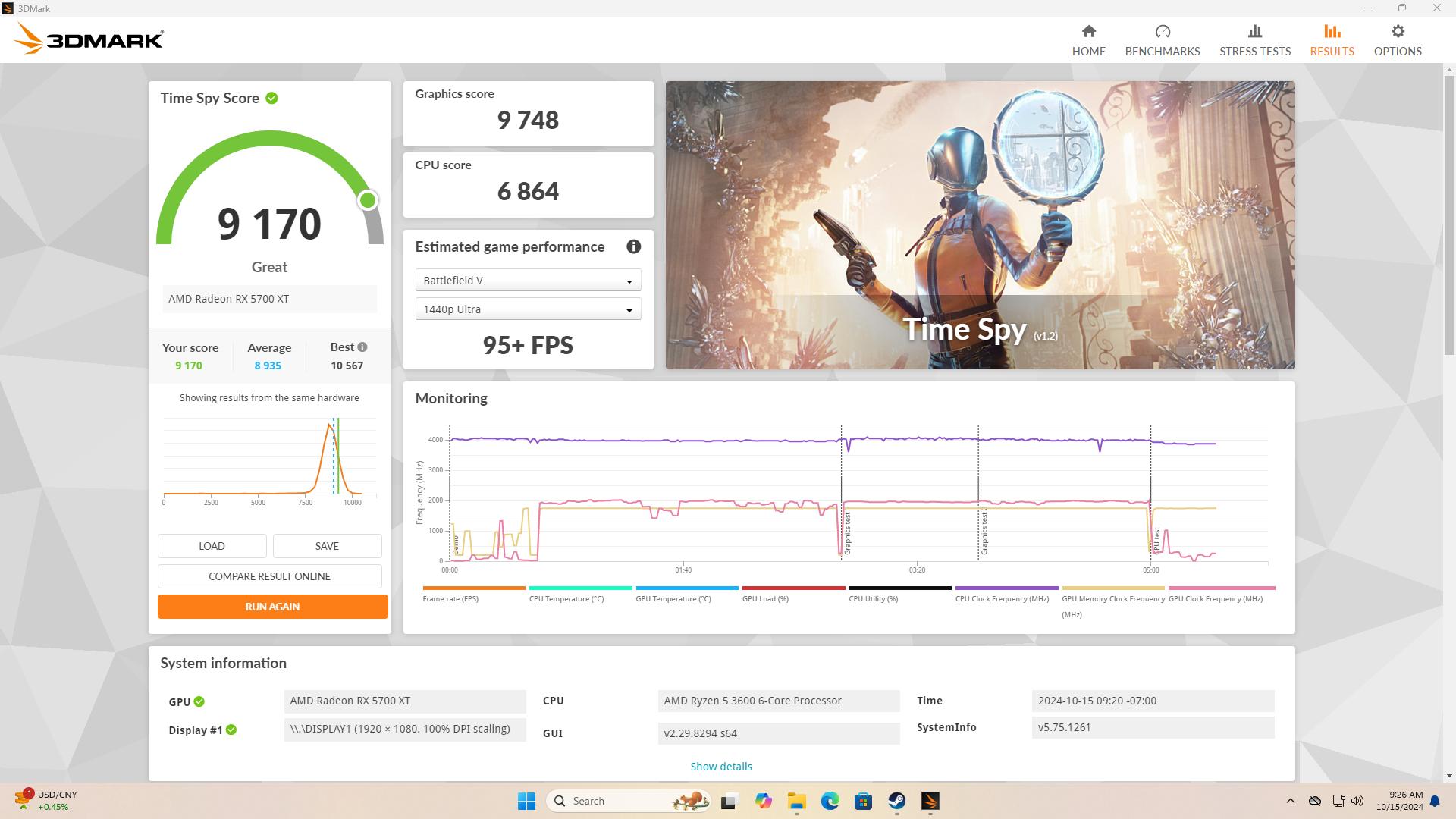The image size is (1456, 819).
Task: Click the Estimated game performance info icon
Action: pos(633,246)
